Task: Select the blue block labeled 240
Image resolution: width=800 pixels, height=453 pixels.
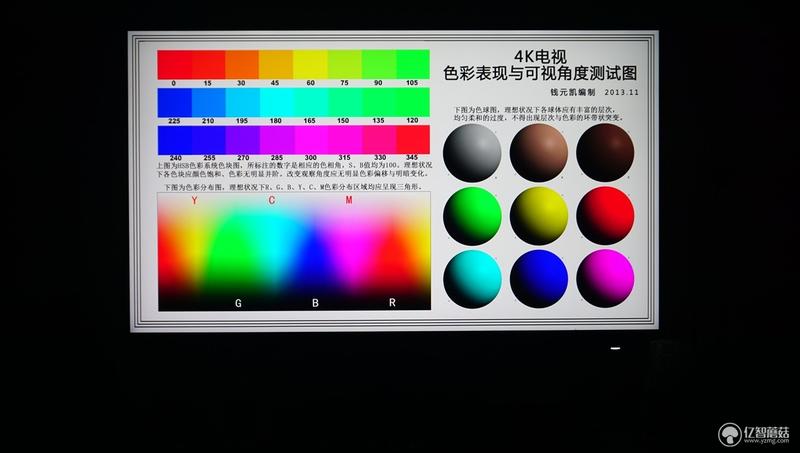Action: pos(174,140)
